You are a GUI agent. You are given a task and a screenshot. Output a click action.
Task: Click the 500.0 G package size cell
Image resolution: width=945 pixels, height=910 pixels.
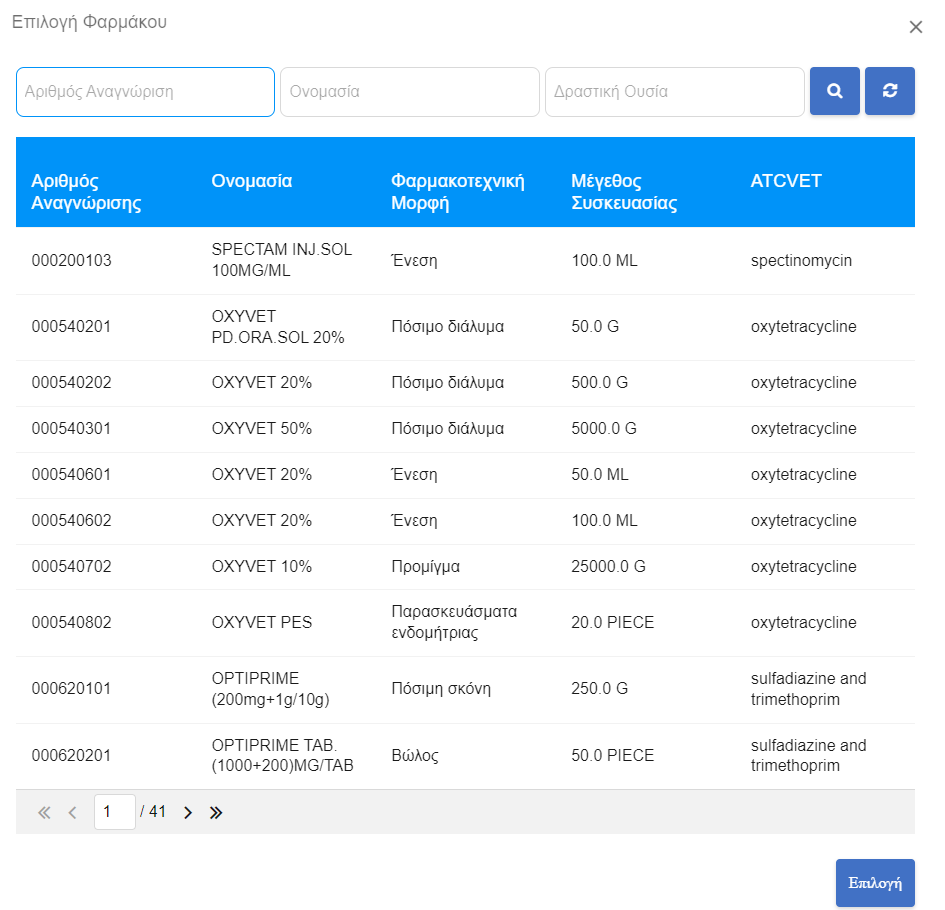[x=599, y=383]
